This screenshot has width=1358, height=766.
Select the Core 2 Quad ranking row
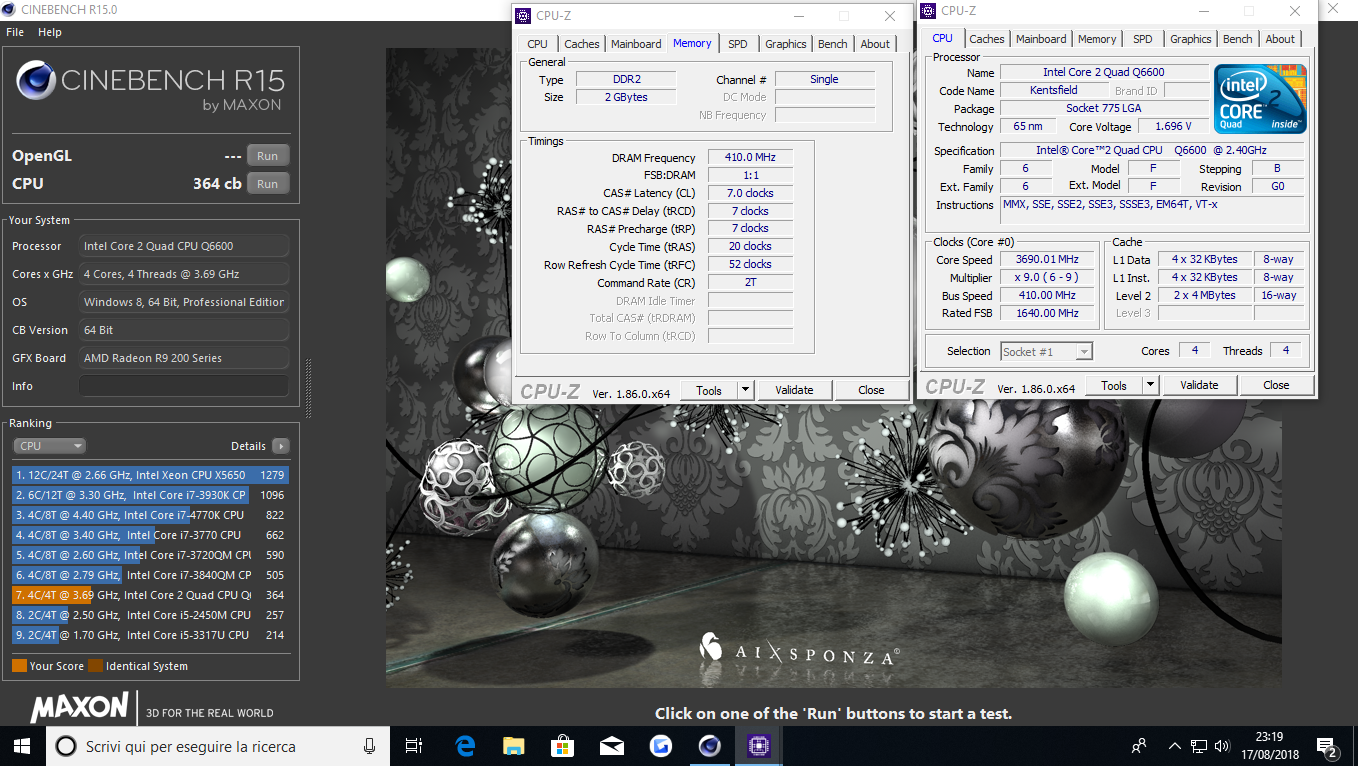pyautogui.click(x=150, y=595)
